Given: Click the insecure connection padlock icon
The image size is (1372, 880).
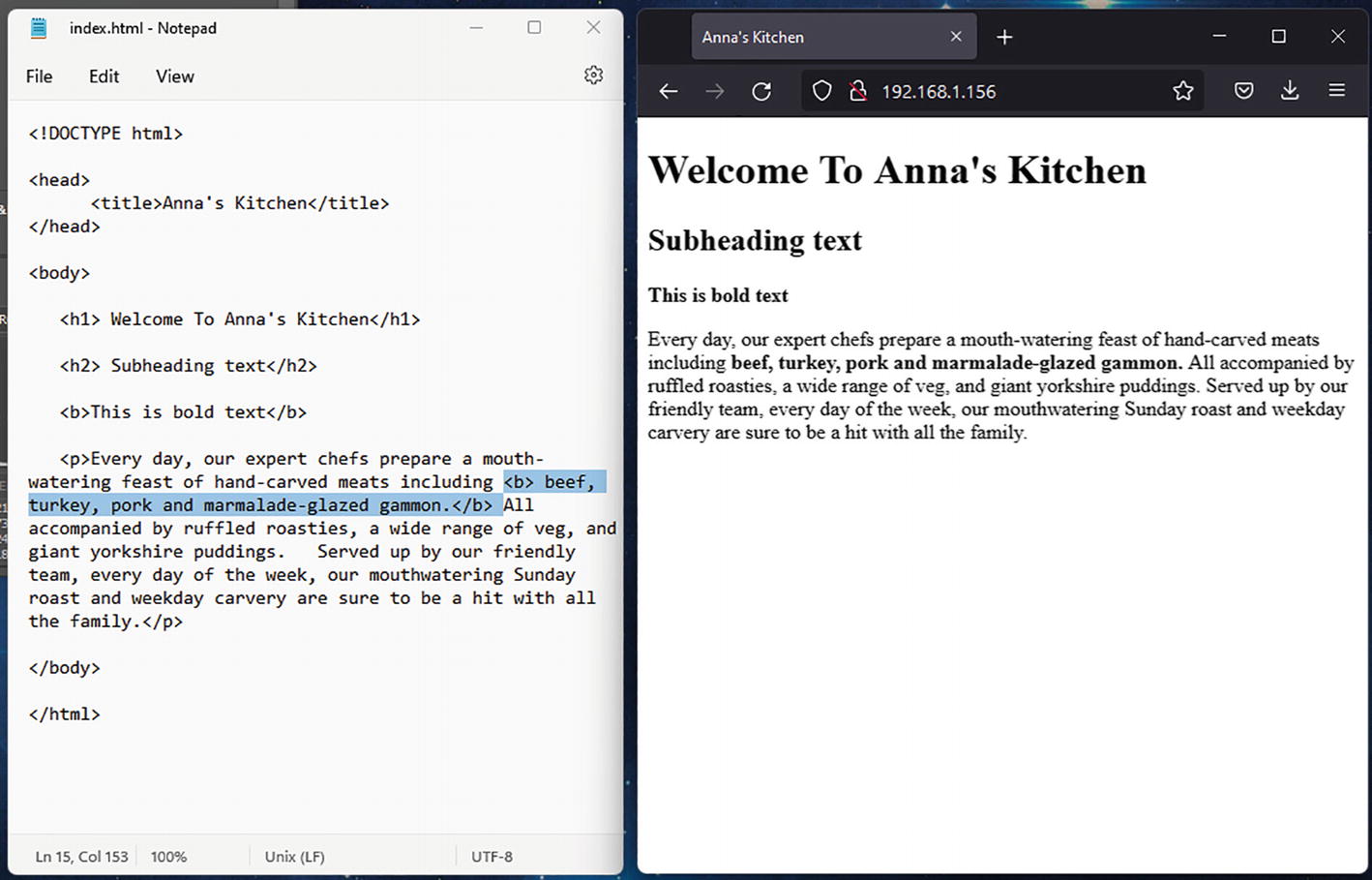Looking at the screenshot, I should (857, 91).
